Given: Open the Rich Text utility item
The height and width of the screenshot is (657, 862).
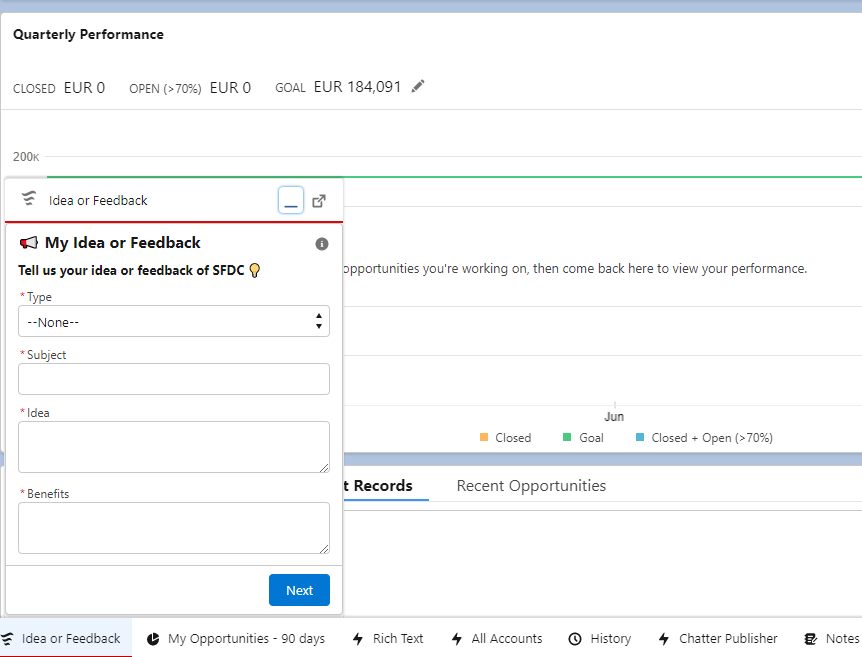Looking at the screenshot, I should click(388, 639).
